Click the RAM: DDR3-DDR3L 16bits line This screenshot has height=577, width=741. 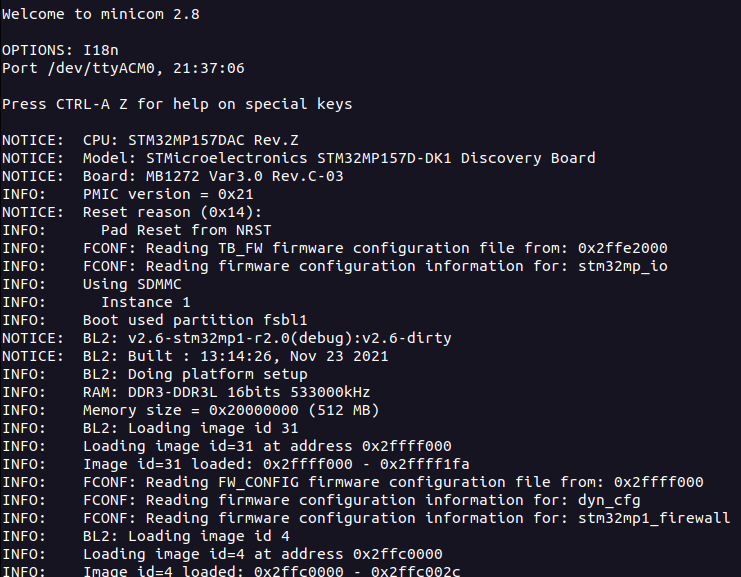186,392
